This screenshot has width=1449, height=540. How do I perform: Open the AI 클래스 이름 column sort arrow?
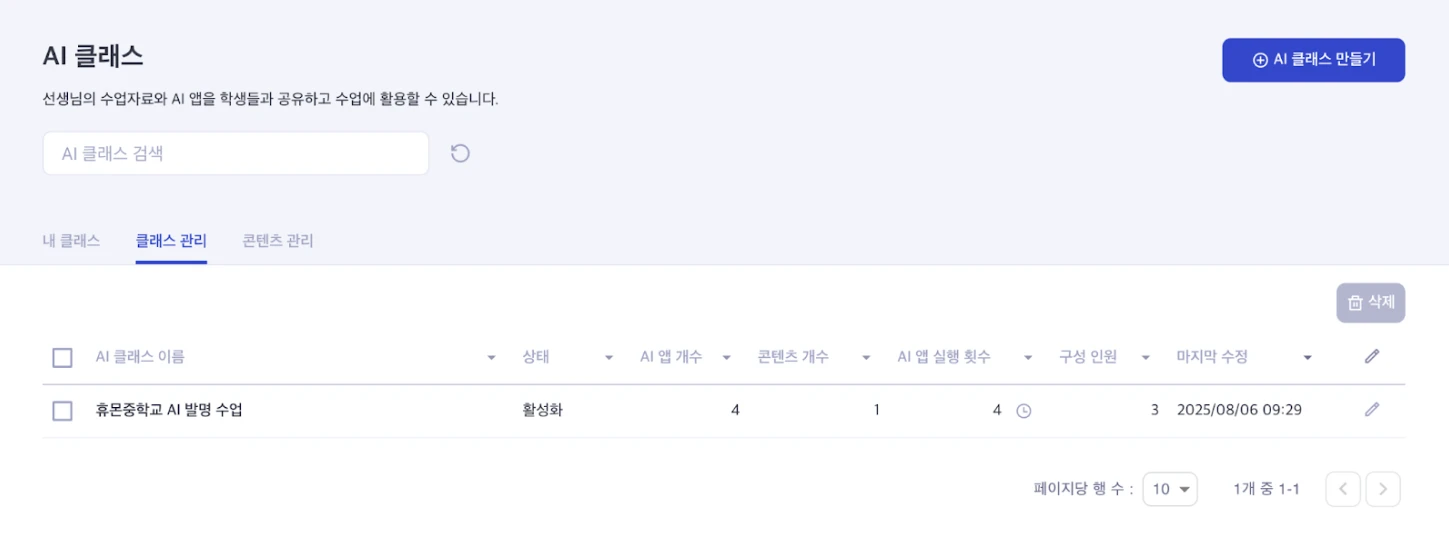(x=491, y=357)
